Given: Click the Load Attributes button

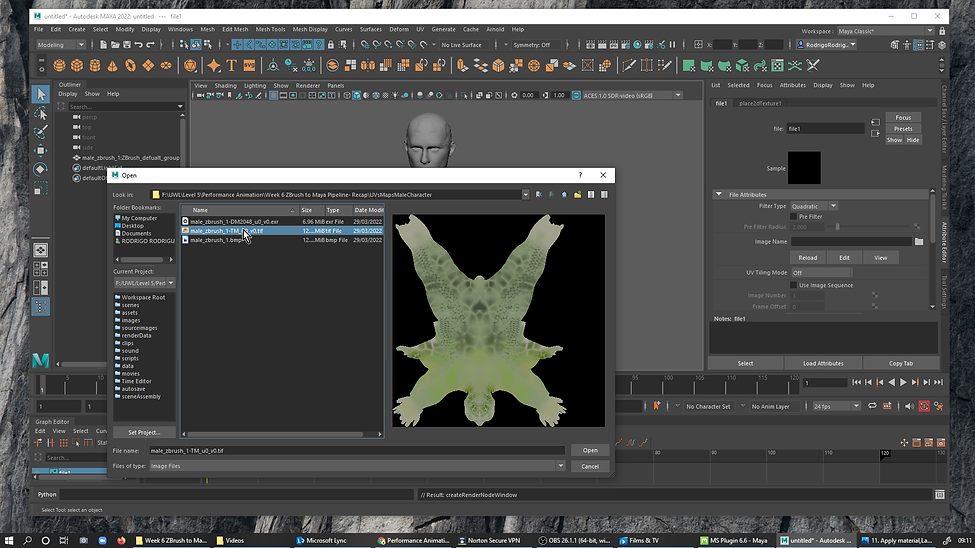Looking at the screenshot, I should (x=823, y=363).
